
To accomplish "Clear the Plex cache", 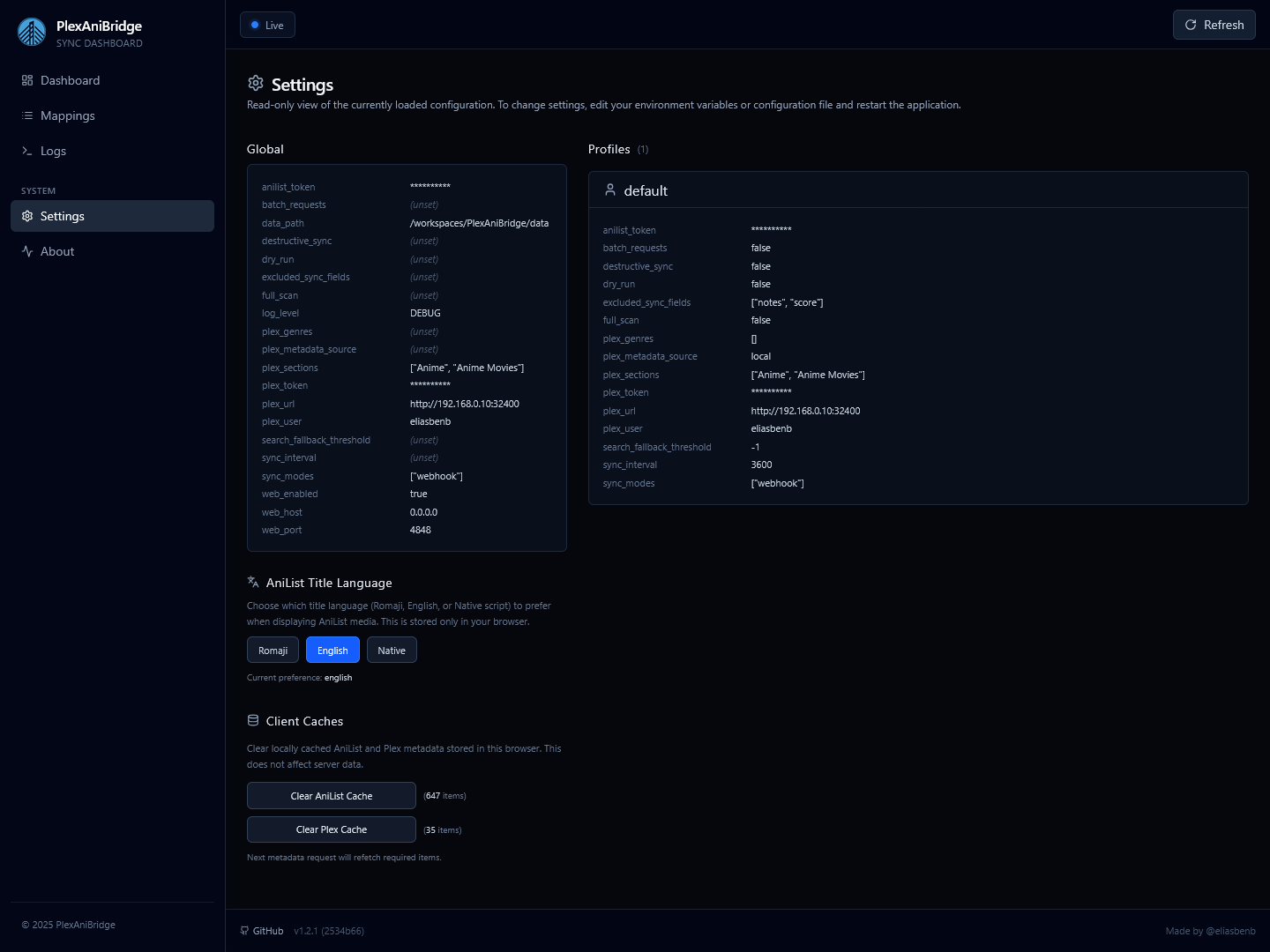I will (332, 829).
